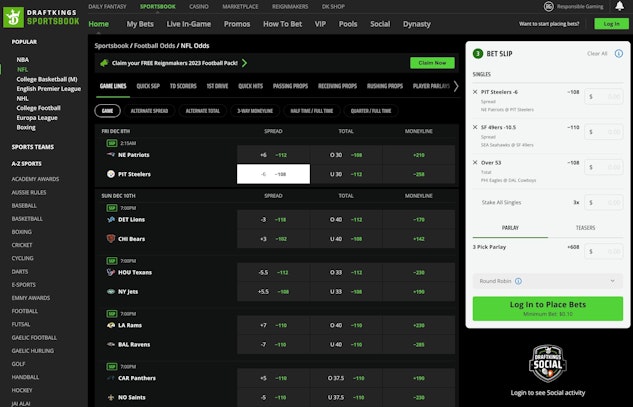Image resolution: width=633 pixels, height=407 pixels.
Task: Open the notifications bell icon
Action: click(x=619, y=6)
